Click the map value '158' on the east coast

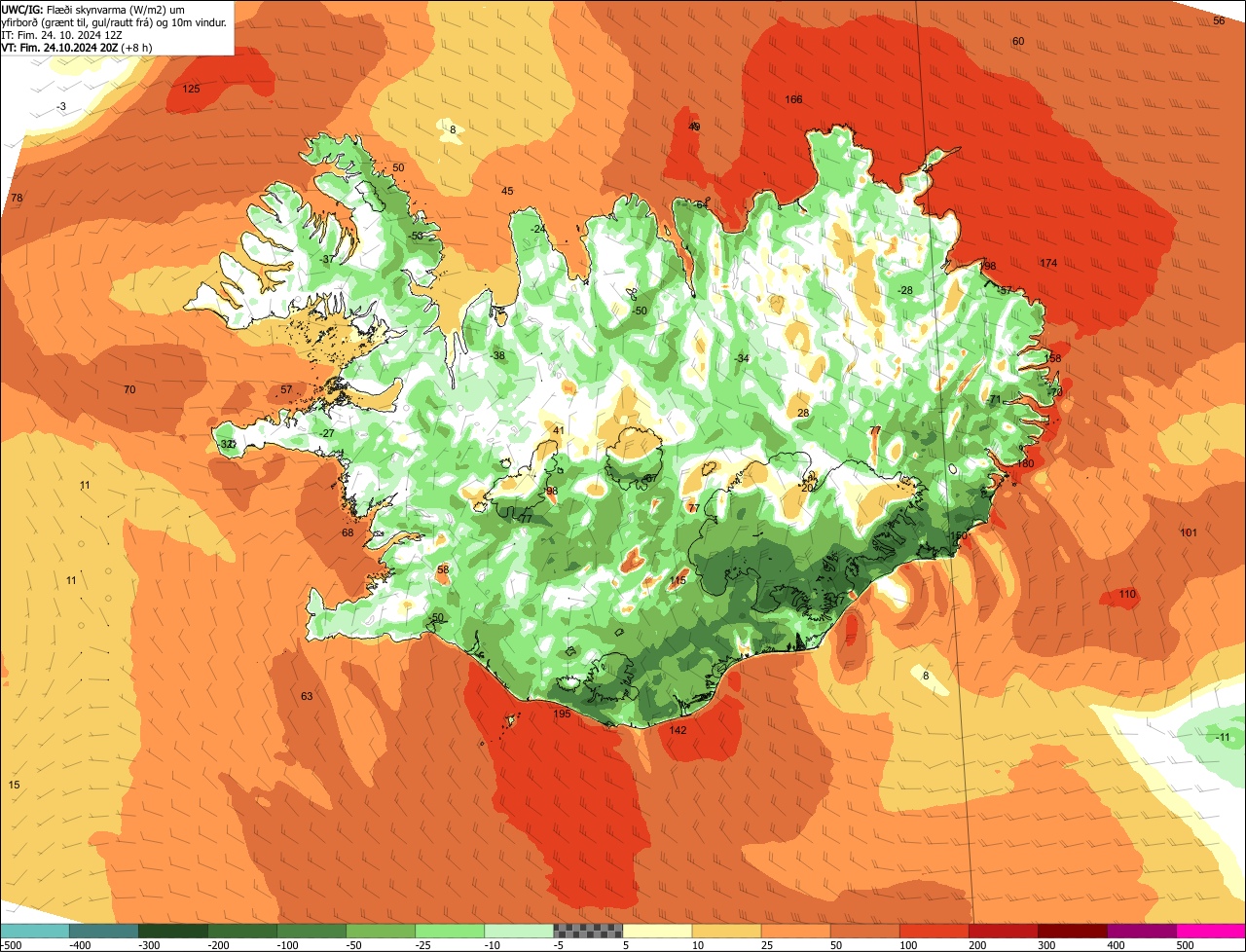pos(1053,358)
